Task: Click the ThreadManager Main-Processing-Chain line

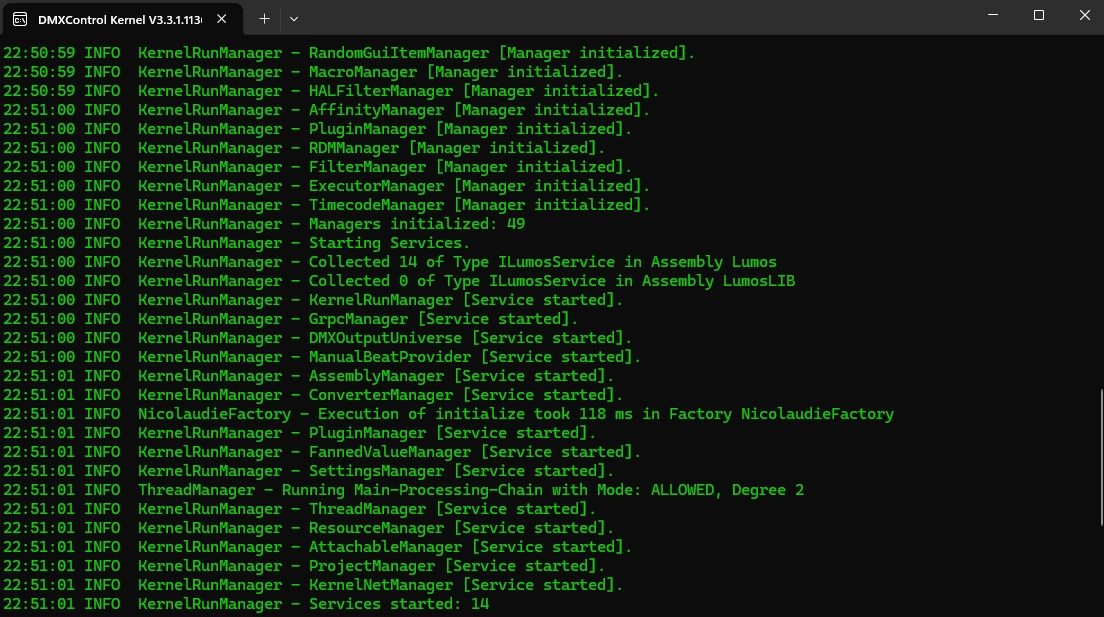Action: (403, 490)
